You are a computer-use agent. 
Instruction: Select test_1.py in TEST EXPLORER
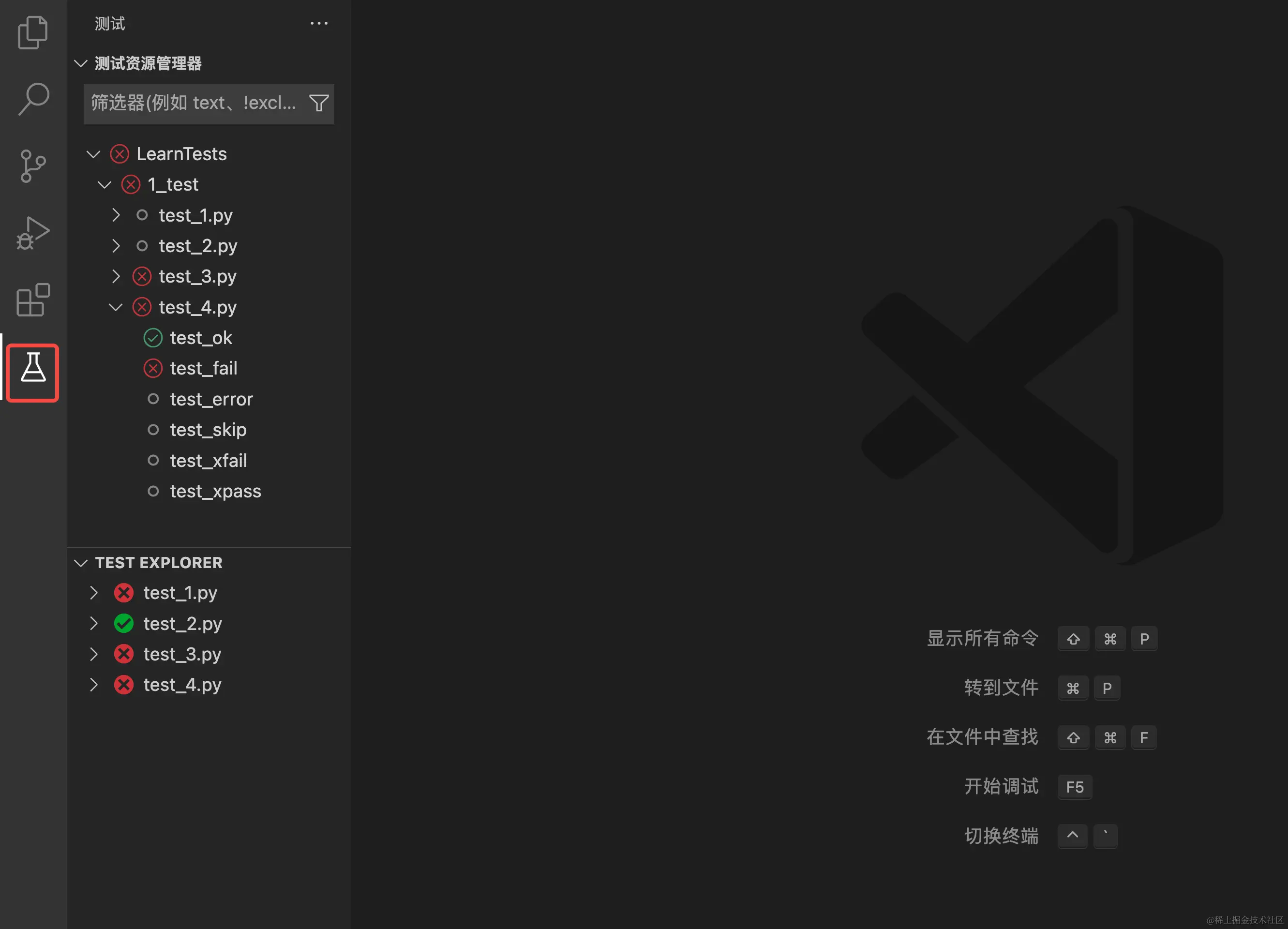(x=180, y=593)
